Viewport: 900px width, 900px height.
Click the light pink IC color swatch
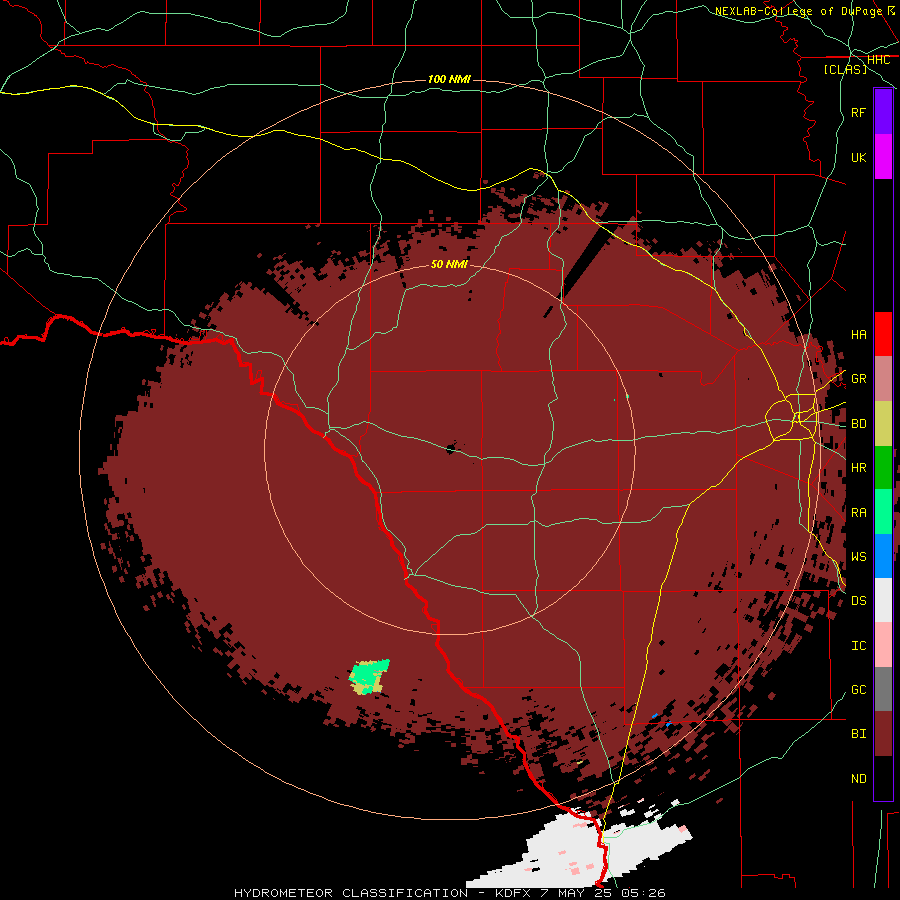883,645
